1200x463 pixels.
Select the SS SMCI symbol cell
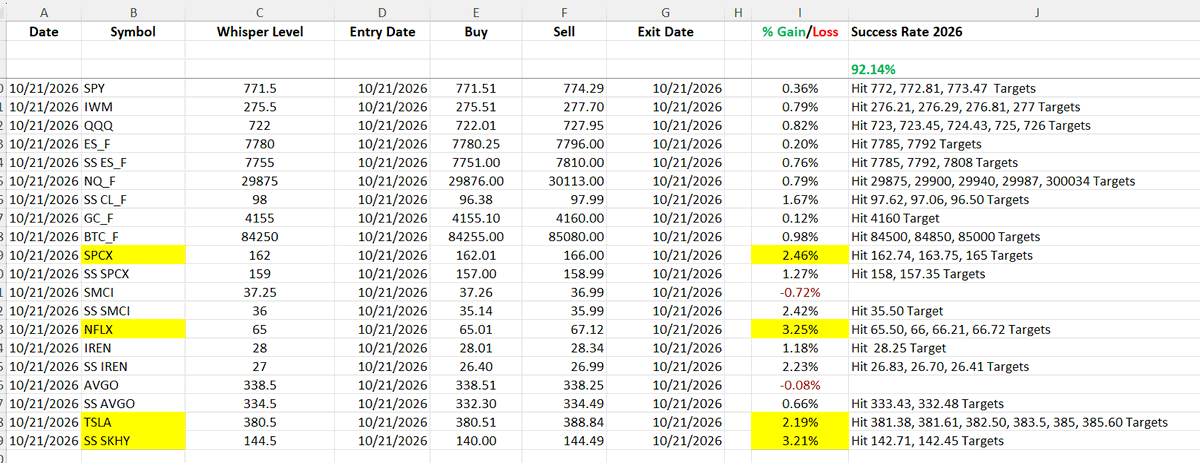click(134, 311)
